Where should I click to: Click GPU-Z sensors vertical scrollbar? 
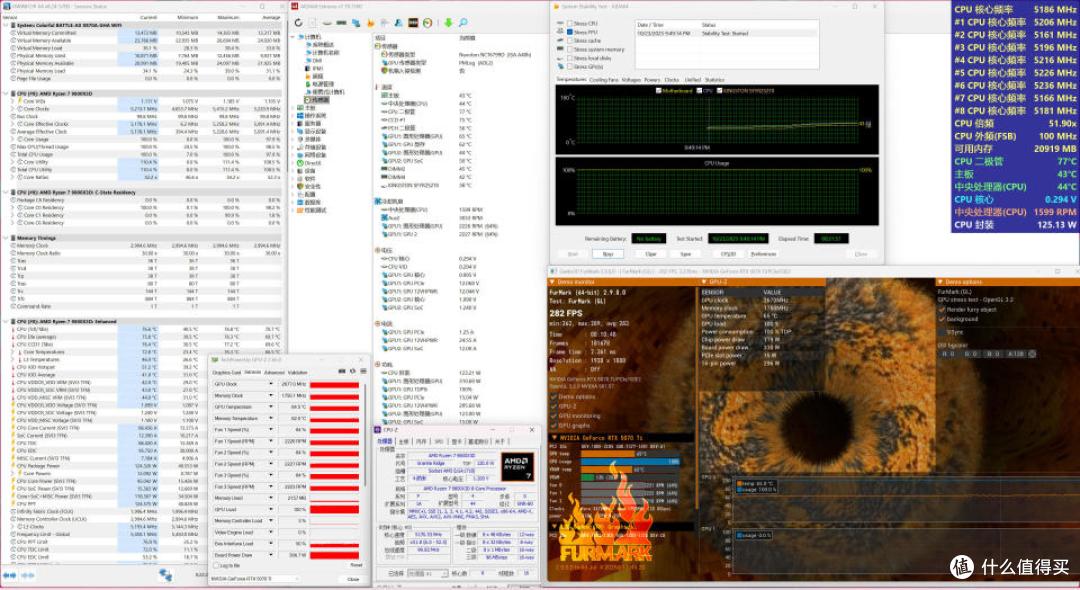pos(365,435)
